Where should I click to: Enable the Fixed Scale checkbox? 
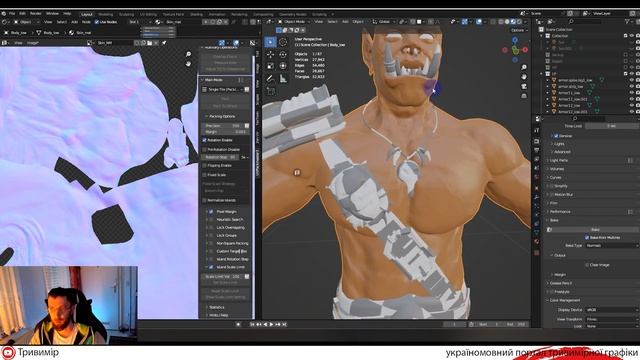(x=204, y=175)
